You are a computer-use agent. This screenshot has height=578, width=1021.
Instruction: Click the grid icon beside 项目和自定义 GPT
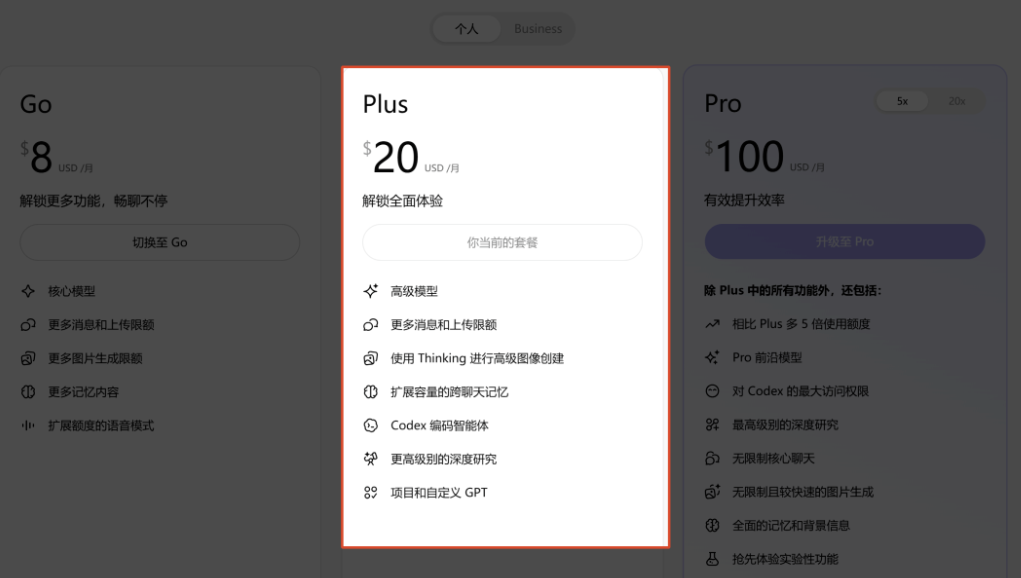click(x=371, y=493)
